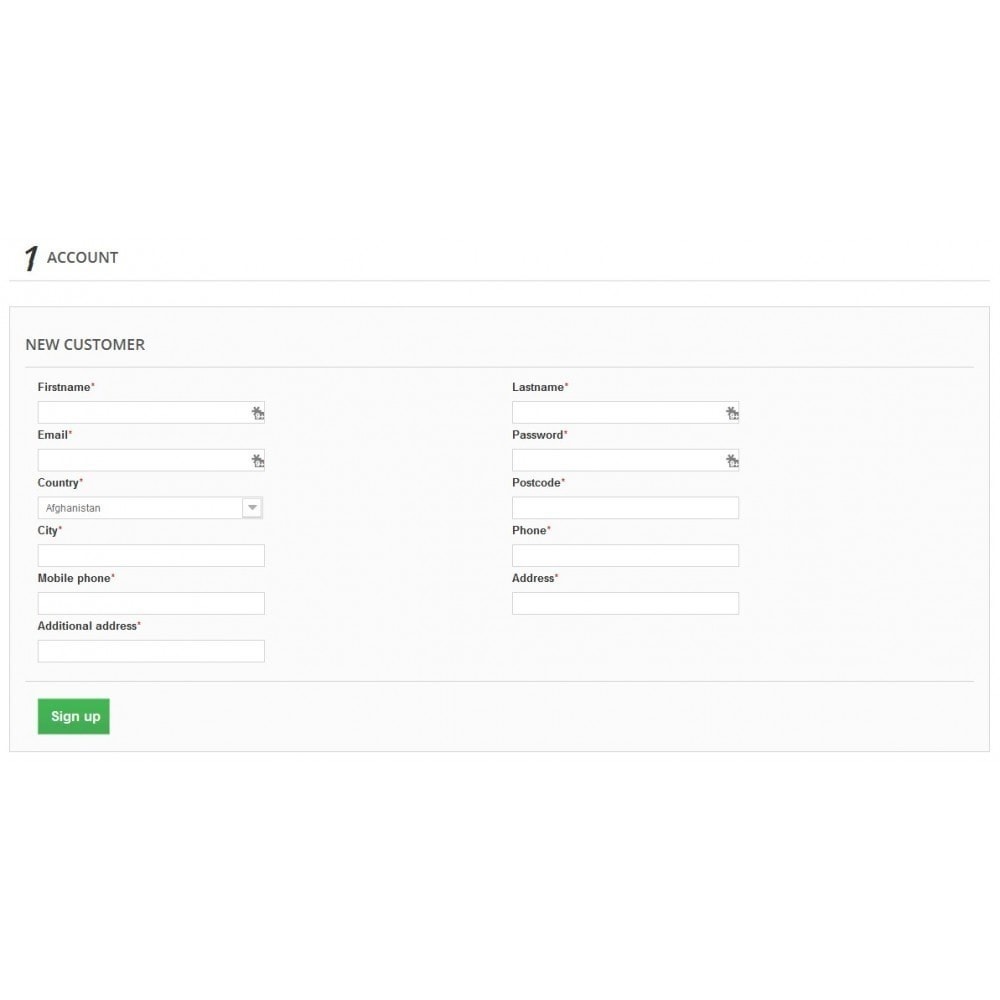Click the autofill icon in Password field
Screen dimensions: 1000x1000
click(732, 460)
